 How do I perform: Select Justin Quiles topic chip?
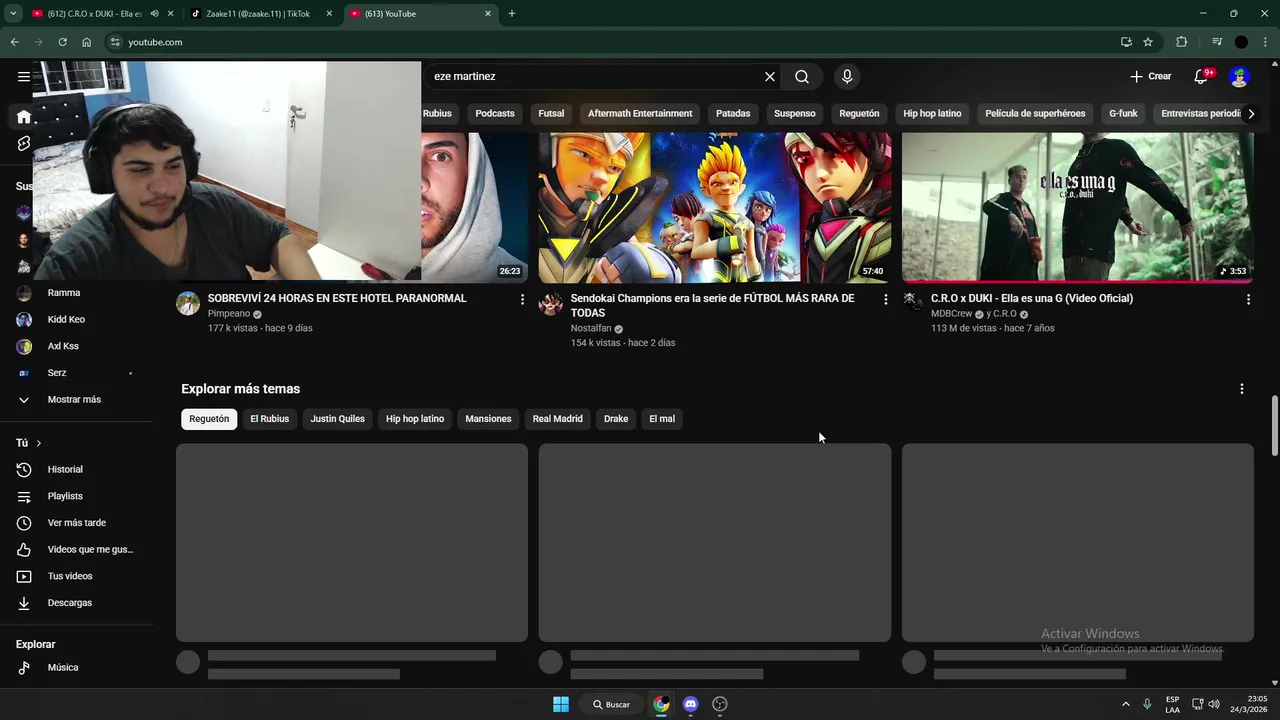(337, 419)
